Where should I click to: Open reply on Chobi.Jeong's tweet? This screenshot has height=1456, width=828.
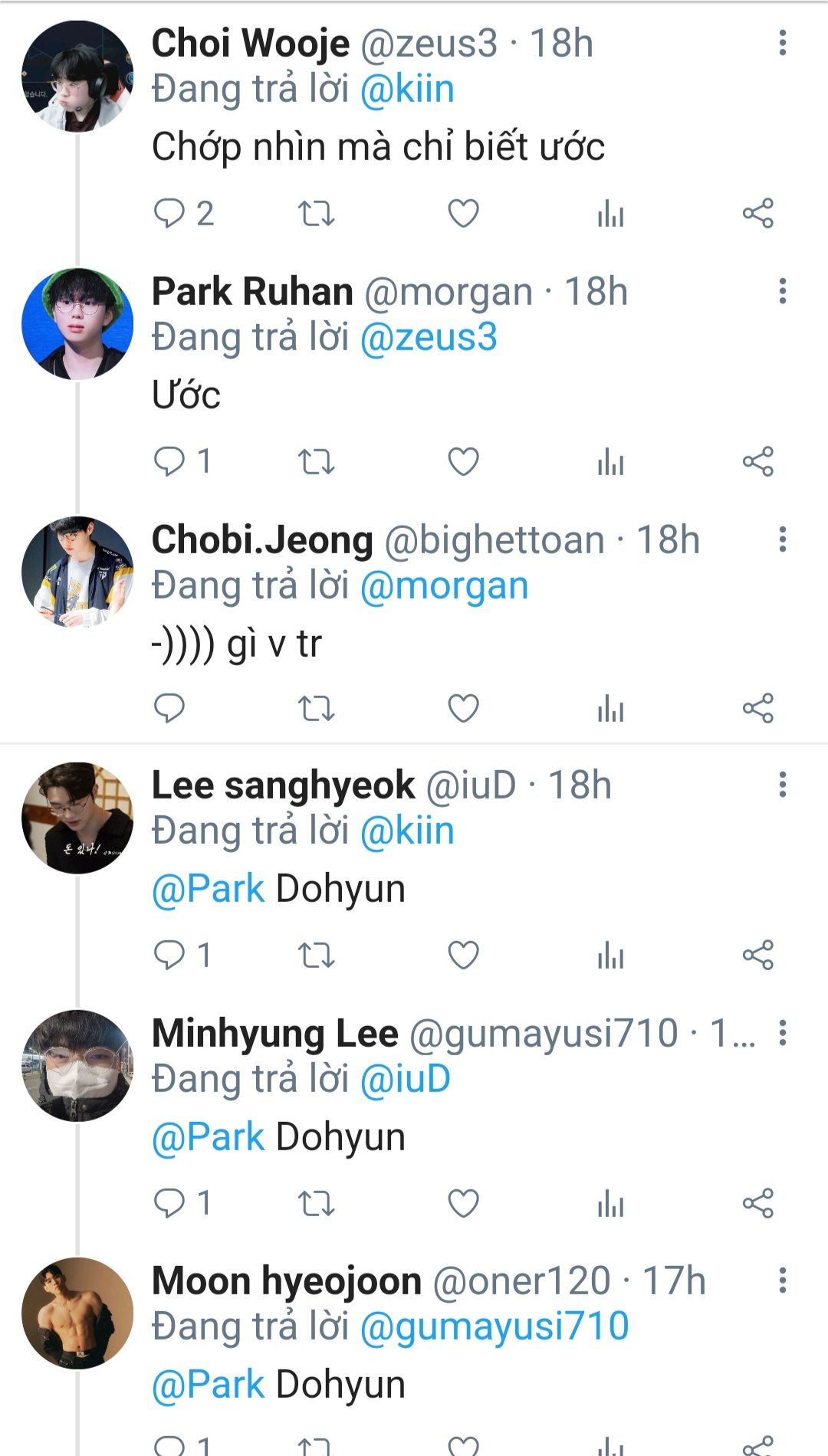click(x=169, y=708)
